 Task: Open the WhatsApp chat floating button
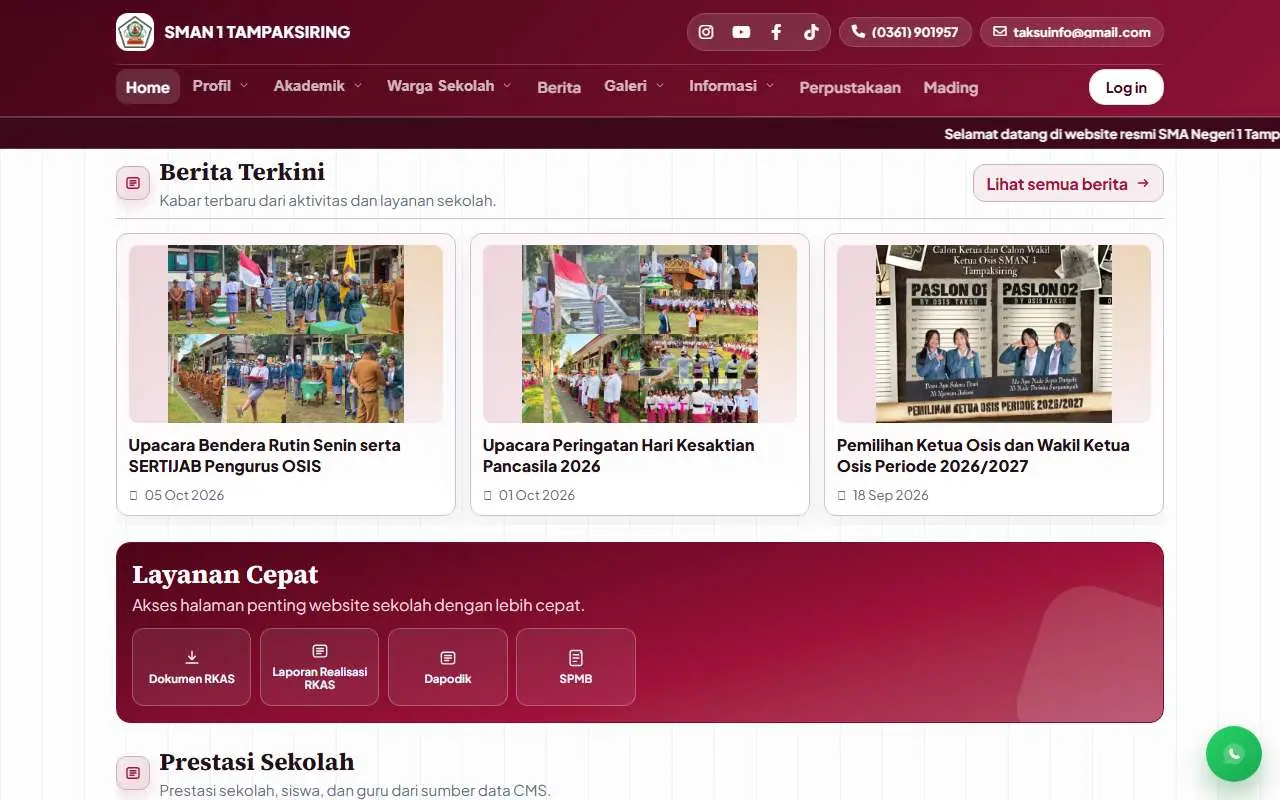[1234, 754]
